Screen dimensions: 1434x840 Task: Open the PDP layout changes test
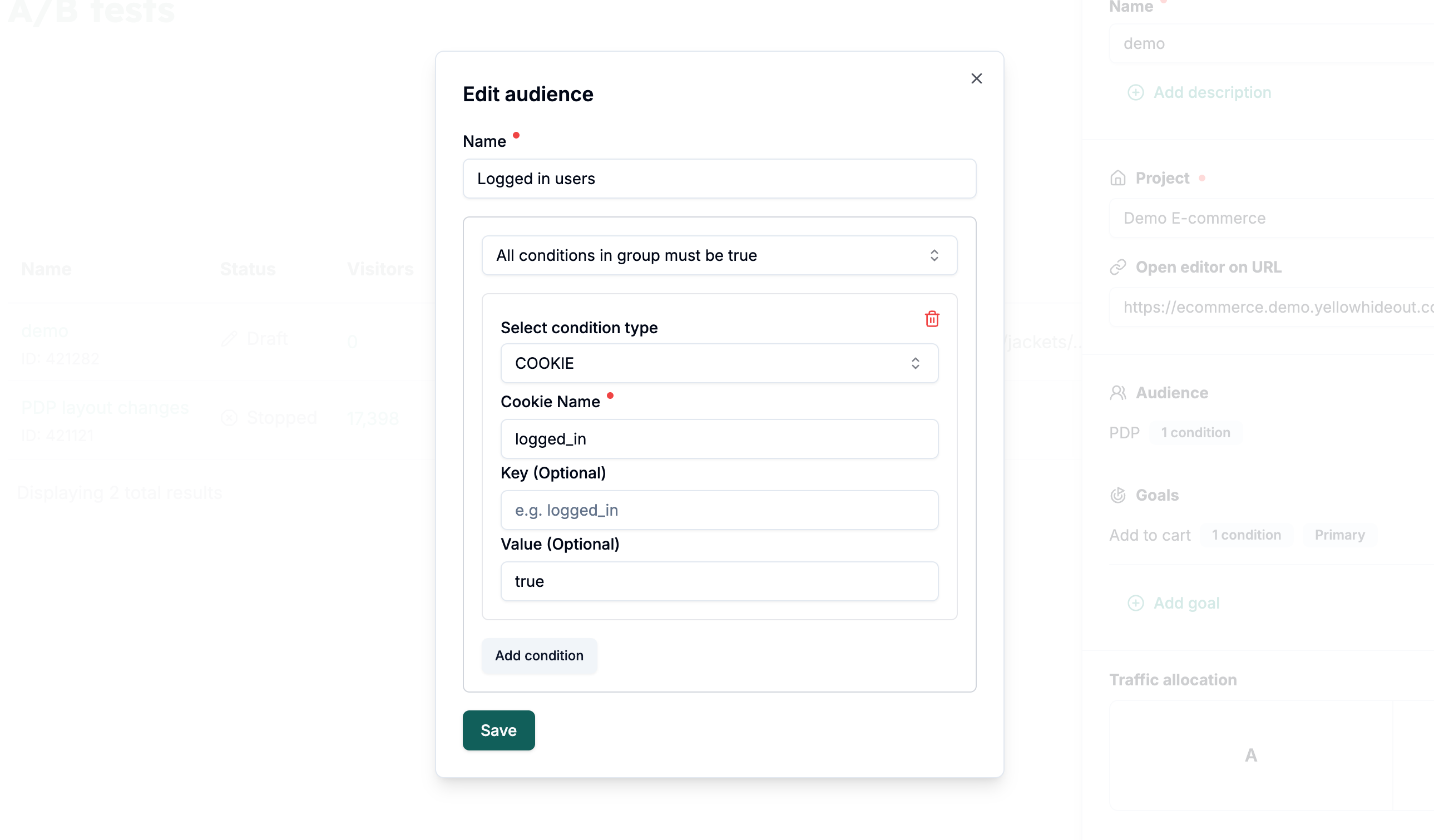point(105,407)
